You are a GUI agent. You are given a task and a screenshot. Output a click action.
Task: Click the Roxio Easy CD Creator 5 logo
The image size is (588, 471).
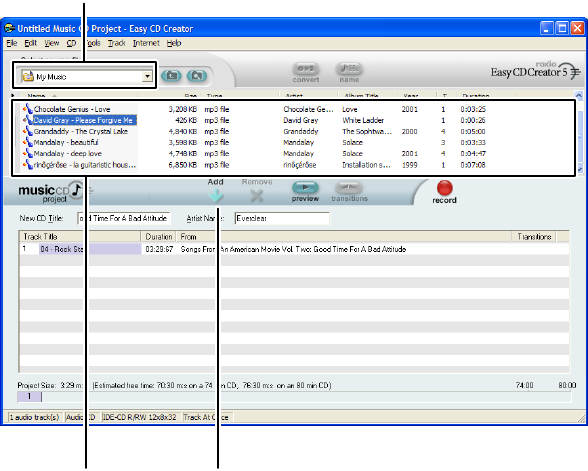coord(536,70)
